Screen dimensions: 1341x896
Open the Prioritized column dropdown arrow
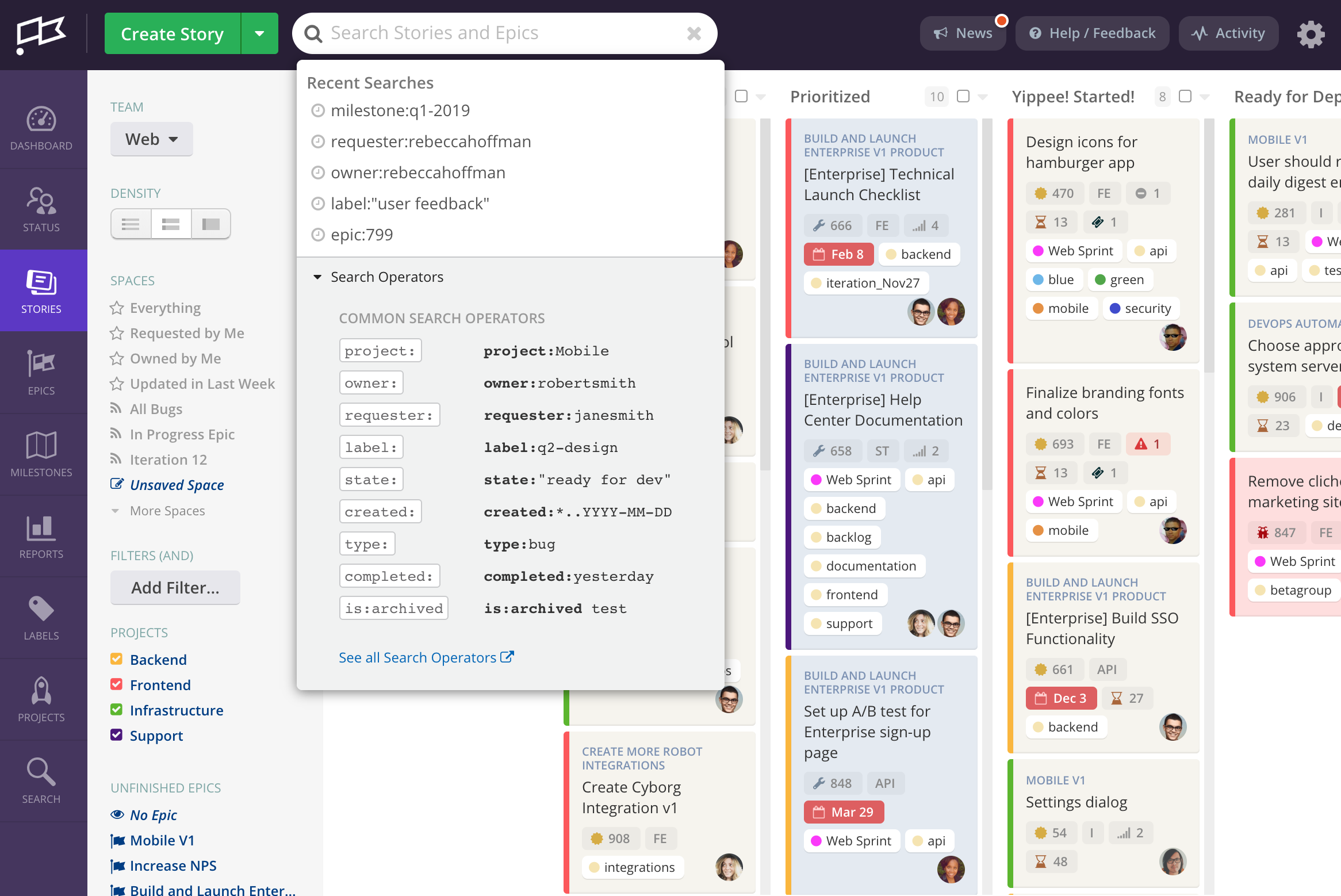point(983,97)
